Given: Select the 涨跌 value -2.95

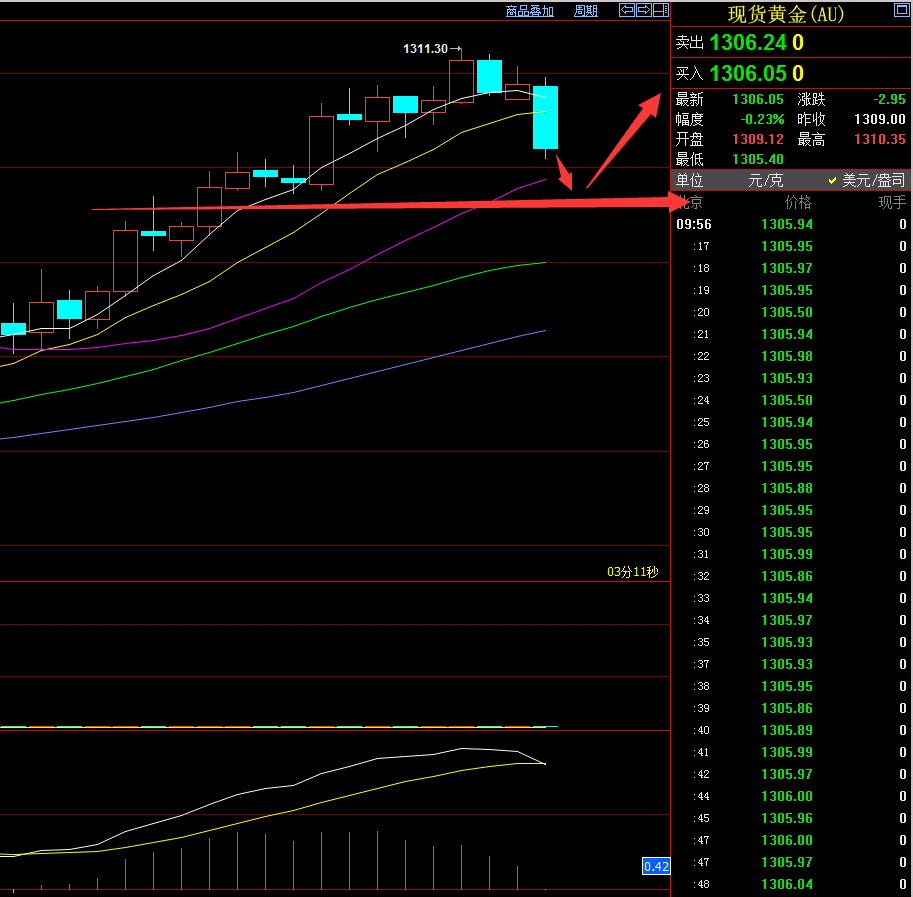Looking at the screenshot, I should point(890,100).
